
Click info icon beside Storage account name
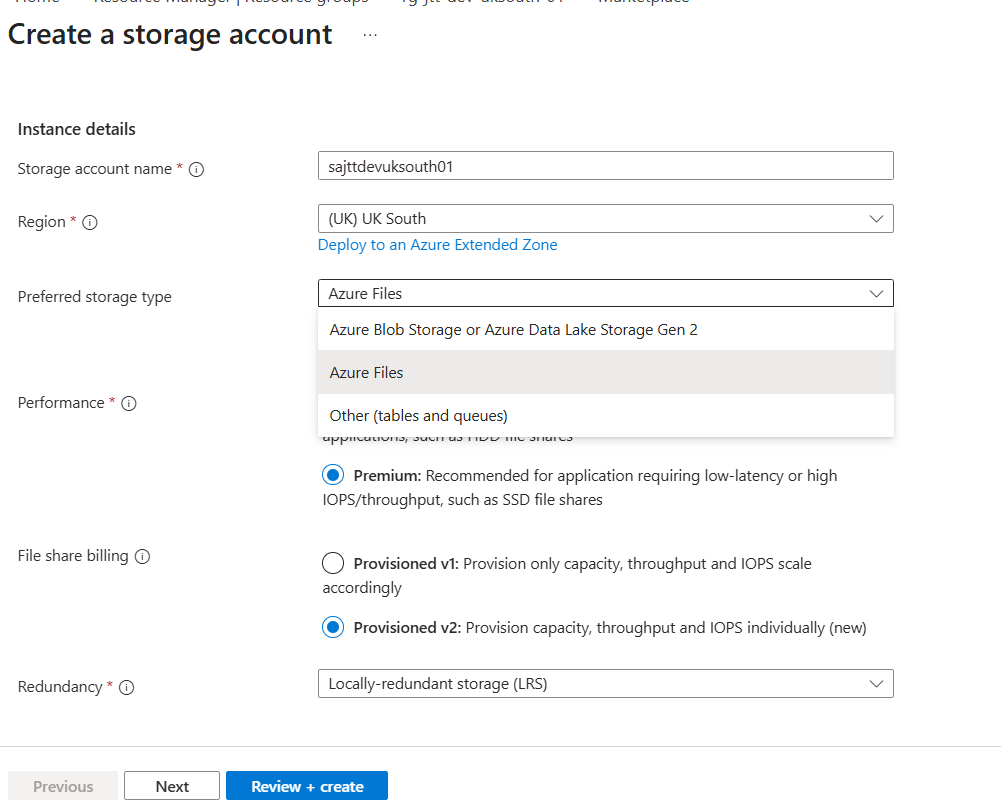click(196, 170)
